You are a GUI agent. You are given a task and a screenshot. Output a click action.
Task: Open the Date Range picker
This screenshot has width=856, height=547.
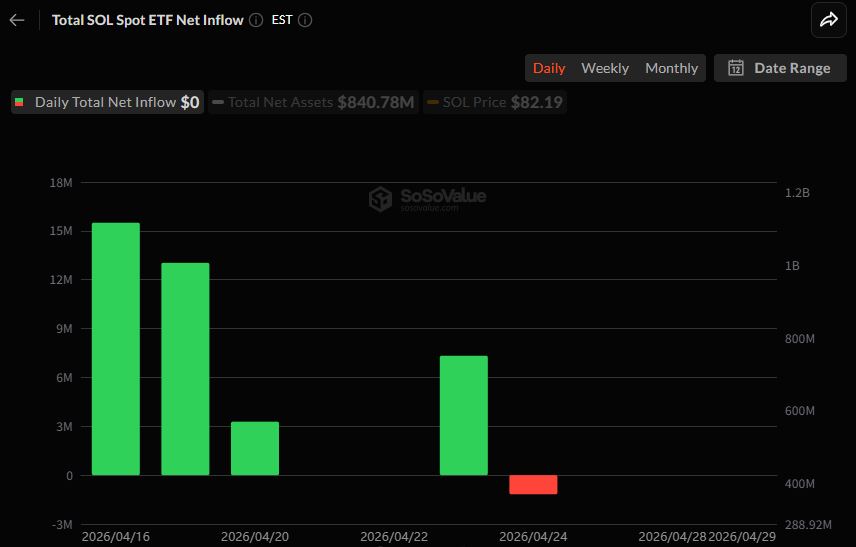780,68
